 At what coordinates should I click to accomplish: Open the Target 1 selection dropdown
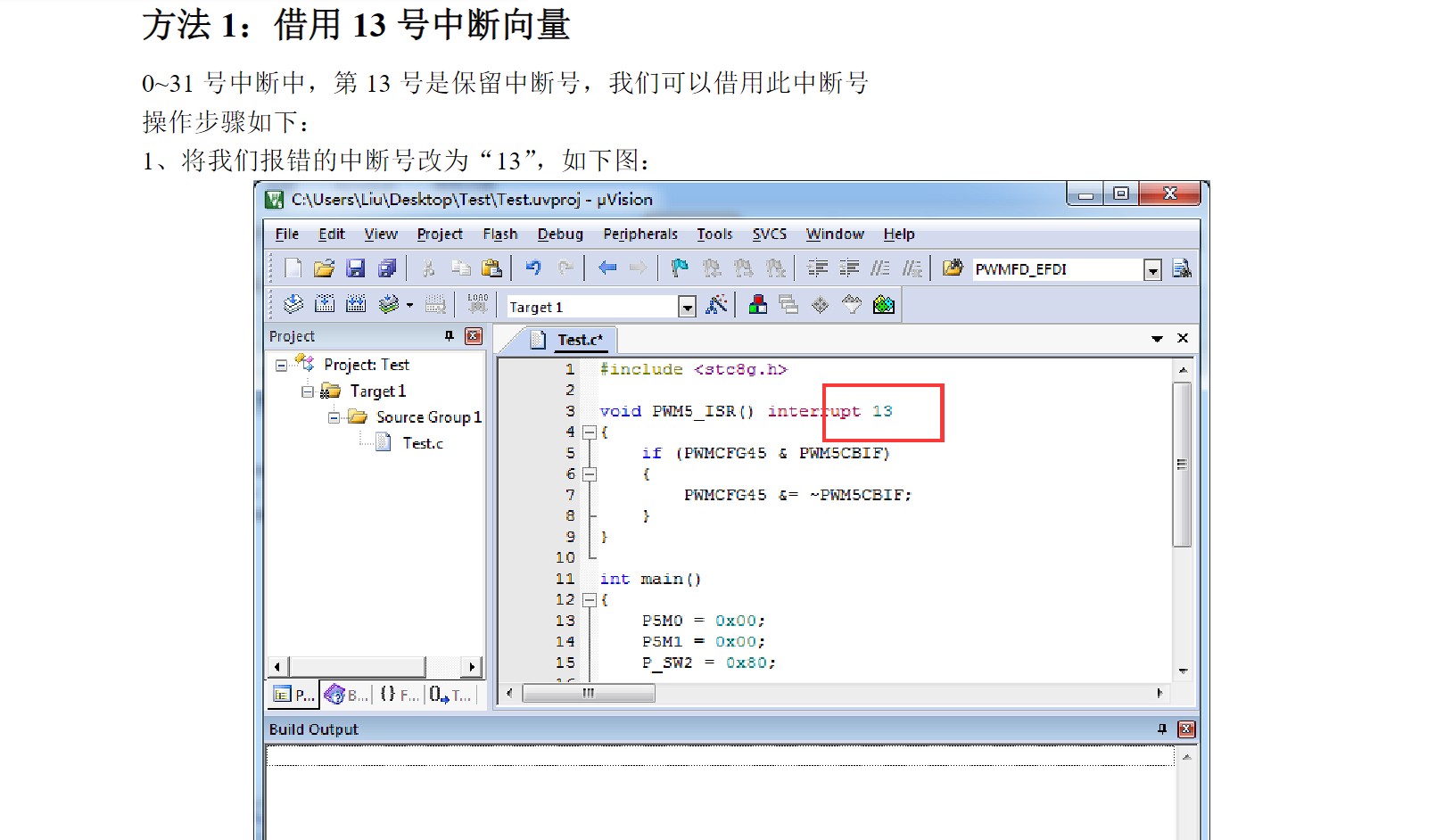pos(687,307)
